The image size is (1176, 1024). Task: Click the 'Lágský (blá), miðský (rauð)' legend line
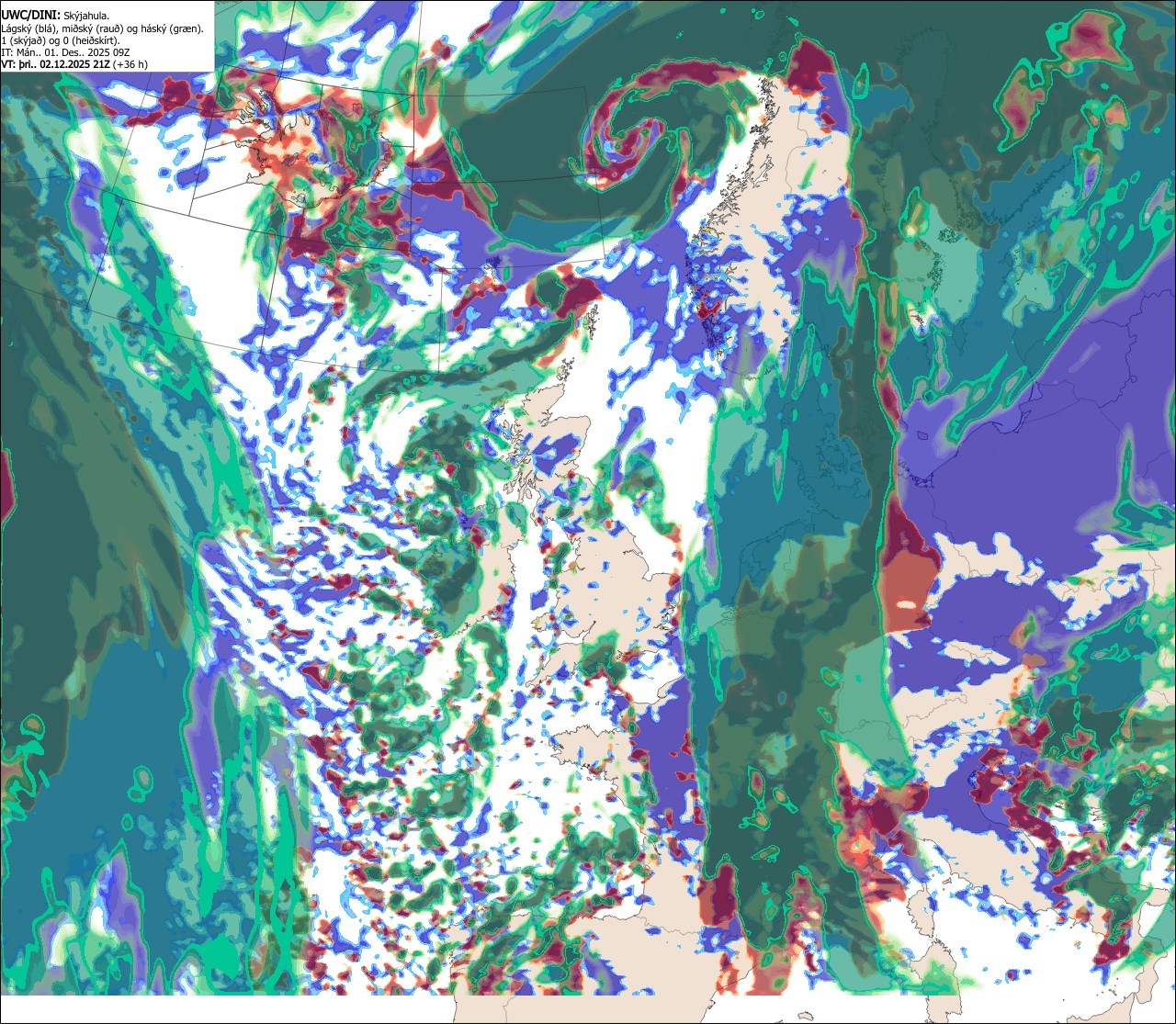click(x=103, y=28)
